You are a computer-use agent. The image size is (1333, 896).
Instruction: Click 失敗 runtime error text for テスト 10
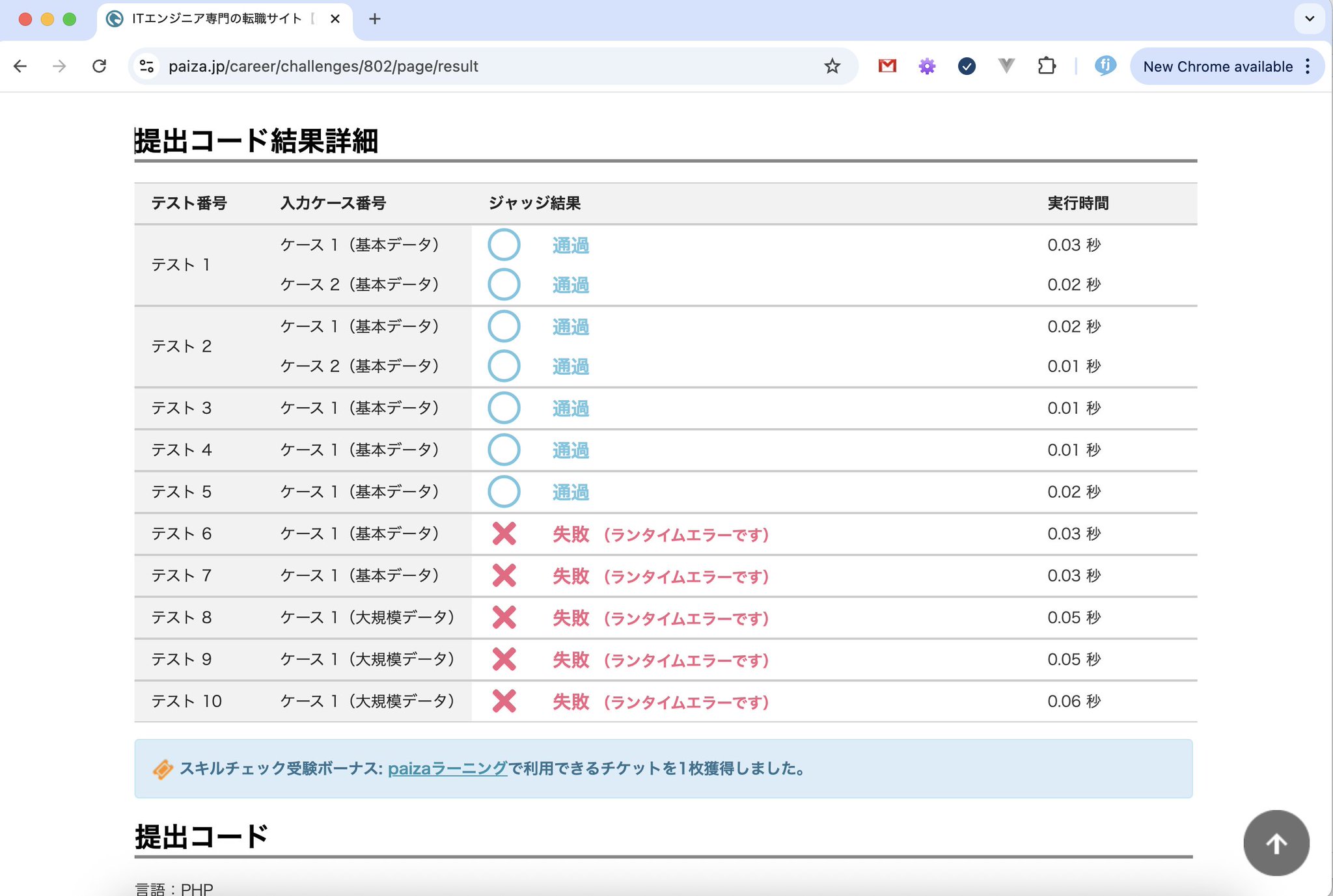point(661,701)
